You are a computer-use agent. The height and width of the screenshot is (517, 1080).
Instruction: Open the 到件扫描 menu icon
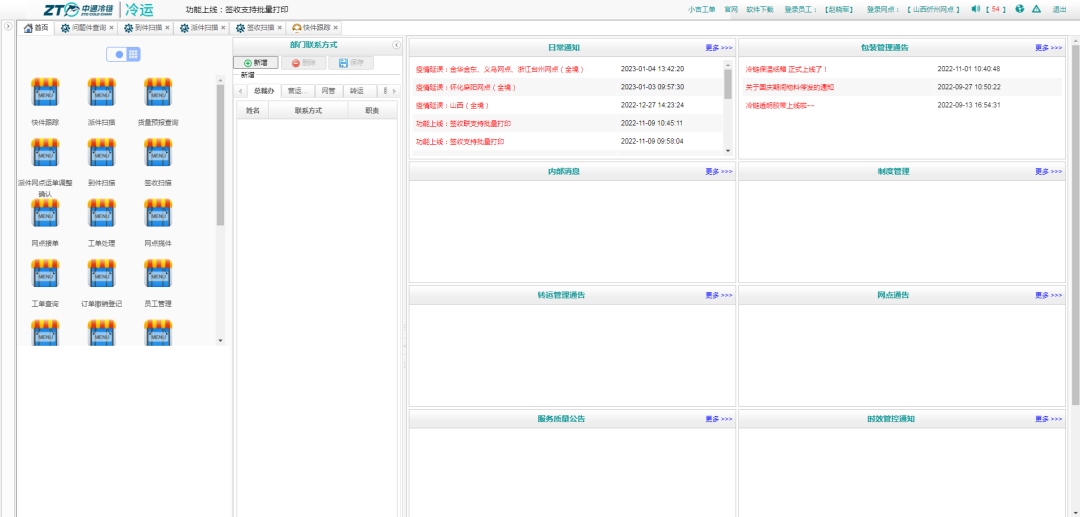pyautogui.click(x=101, y=152)
